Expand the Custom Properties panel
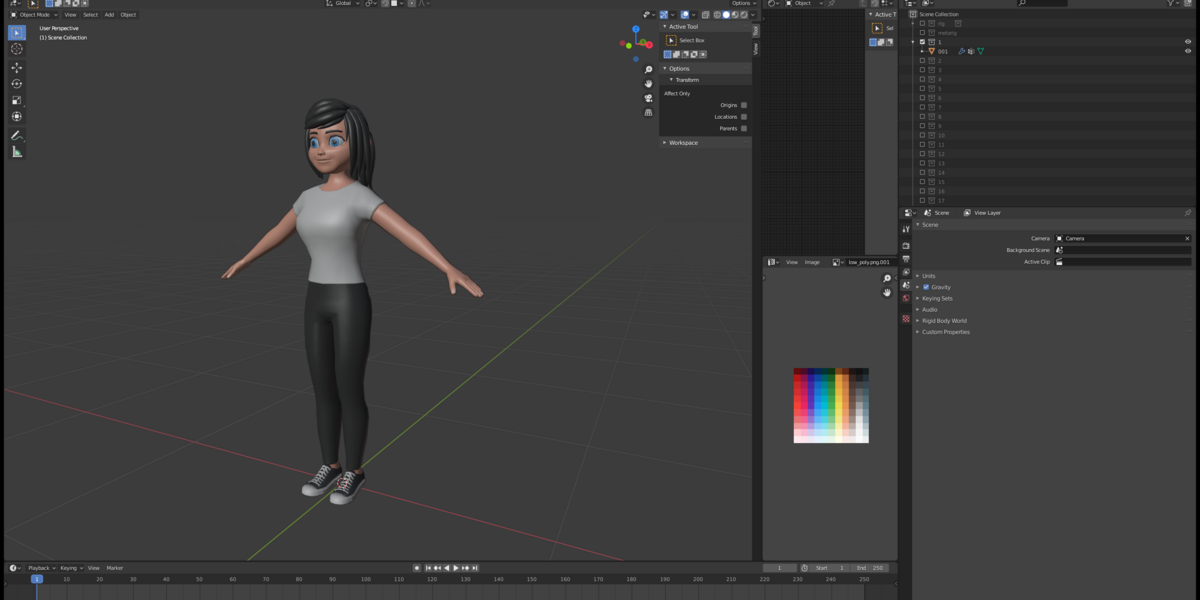 point(945,332)
